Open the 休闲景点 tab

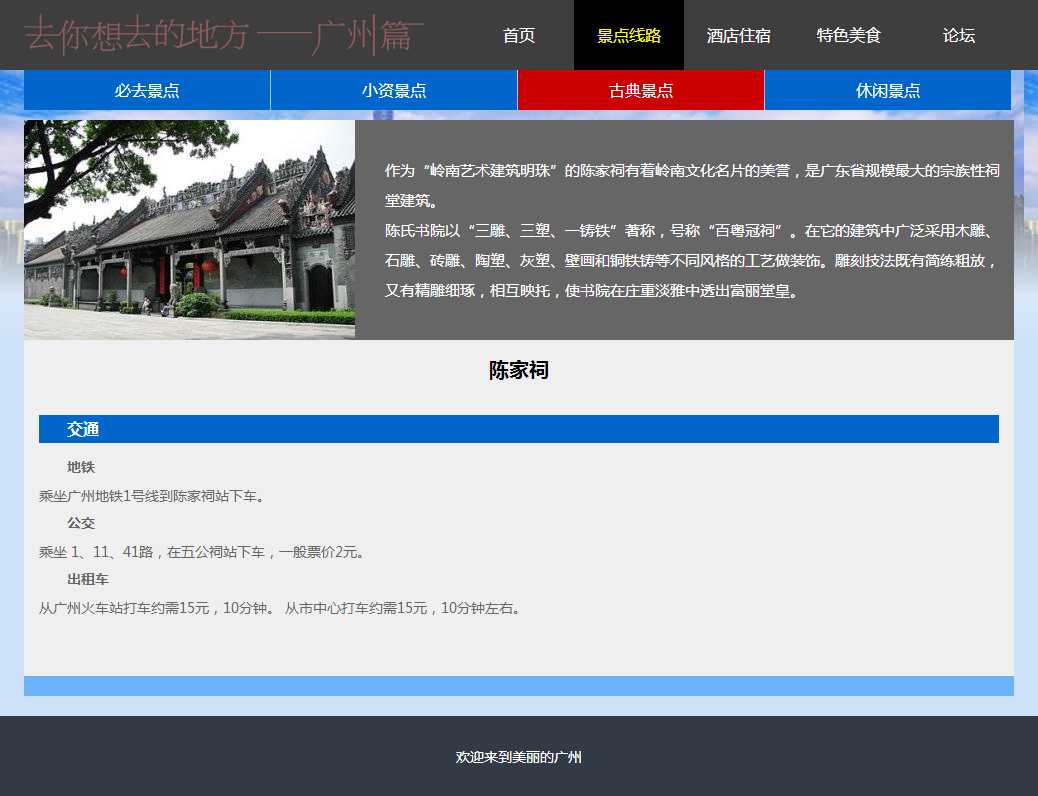tap(888, 91)
